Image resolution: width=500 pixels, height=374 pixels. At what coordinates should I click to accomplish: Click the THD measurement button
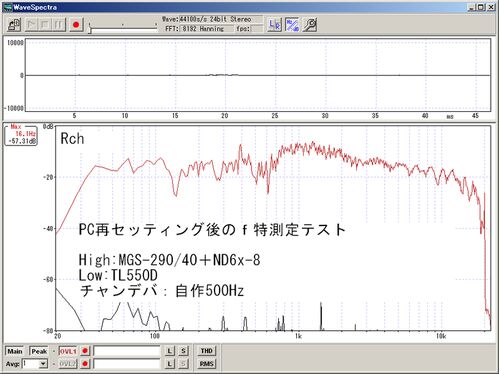tap(206, 351)
